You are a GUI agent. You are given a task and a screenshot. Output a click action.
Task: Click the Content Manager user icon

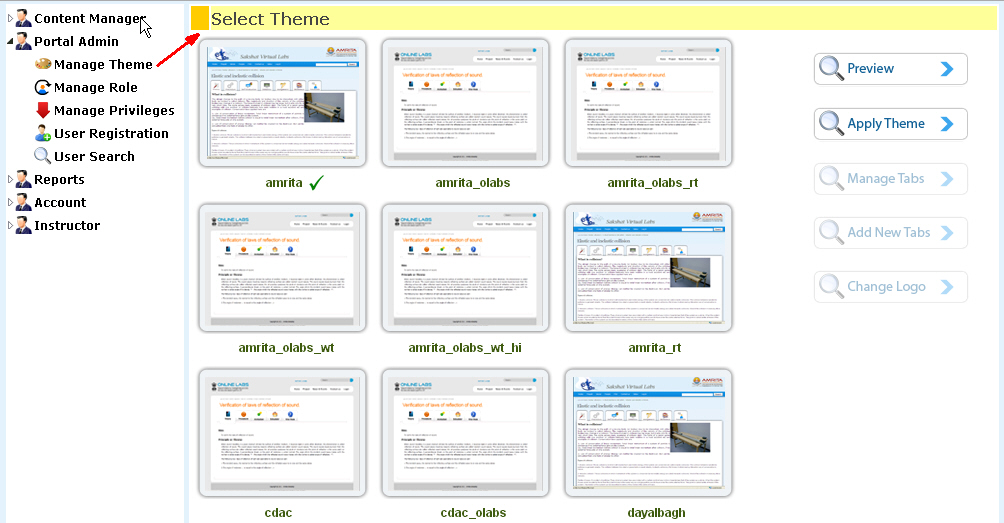[23, 18]
